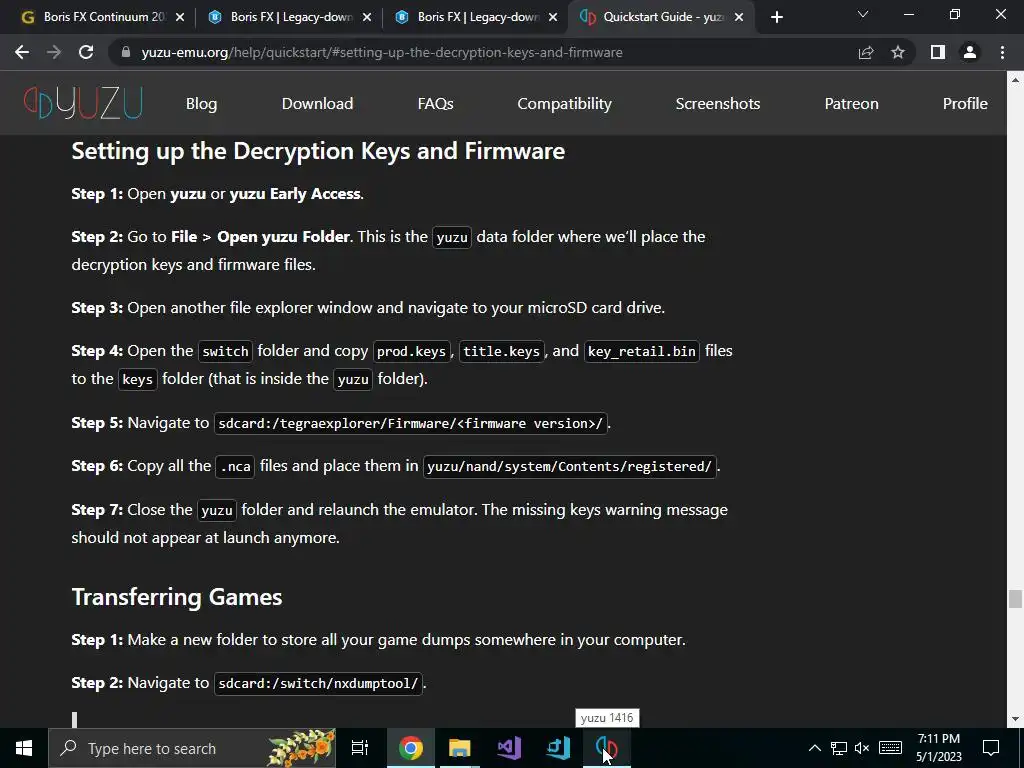
Task: Click the touch keyboard tray icon
Action: click(890, 748)
